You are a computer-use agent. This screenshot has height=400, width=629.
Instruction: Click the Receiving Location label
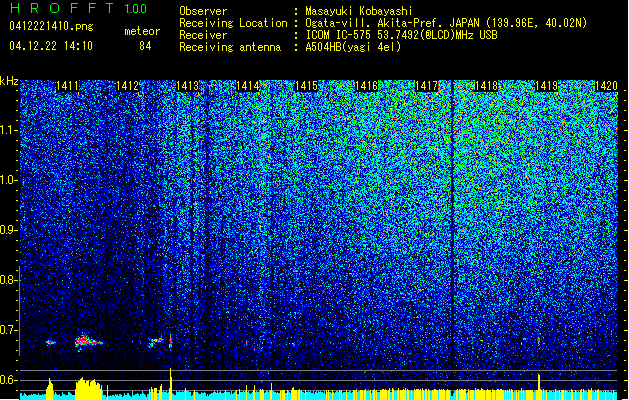click(x=233, y=23)
